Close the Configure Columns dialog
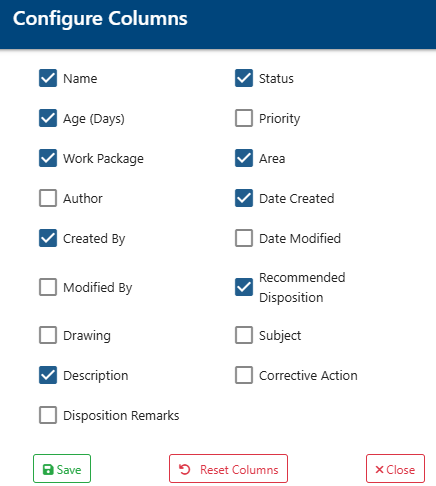436x486 pixels. tap(395, 468)
